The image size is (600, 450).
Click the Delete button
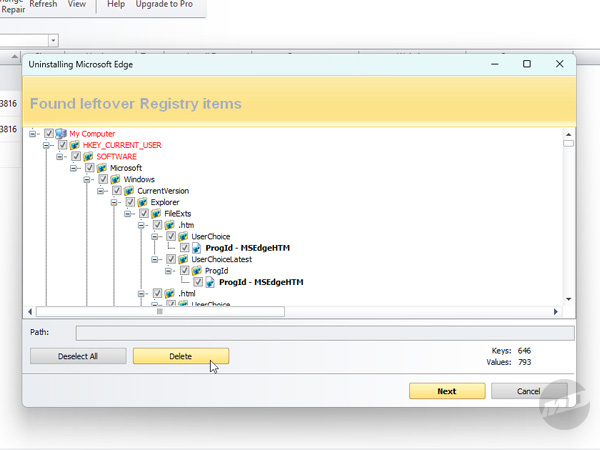[180, 356]
